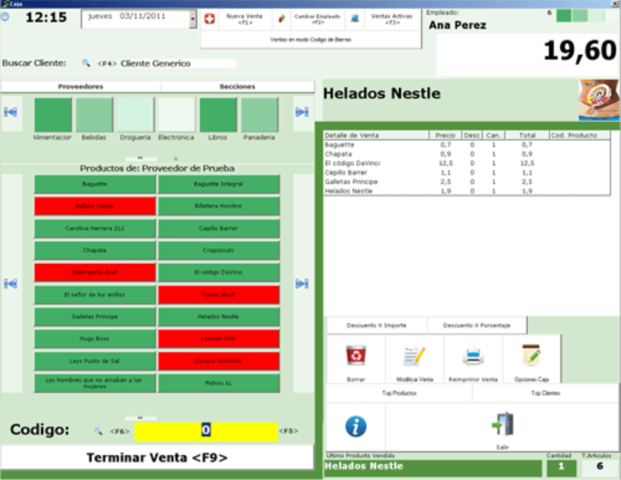Click Los hombres que no amaban product
621x480 pixels.
click(x=95, y=383)
